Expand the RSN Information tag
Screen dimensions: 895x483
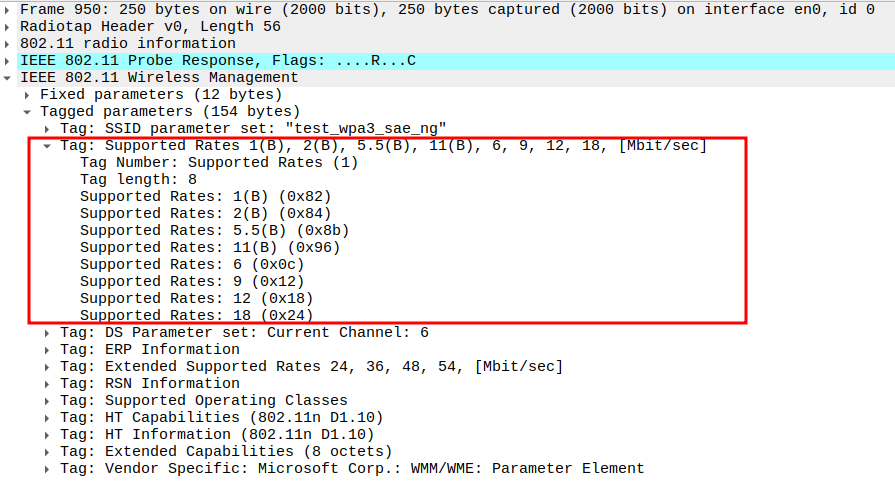(x=48, y=383)
